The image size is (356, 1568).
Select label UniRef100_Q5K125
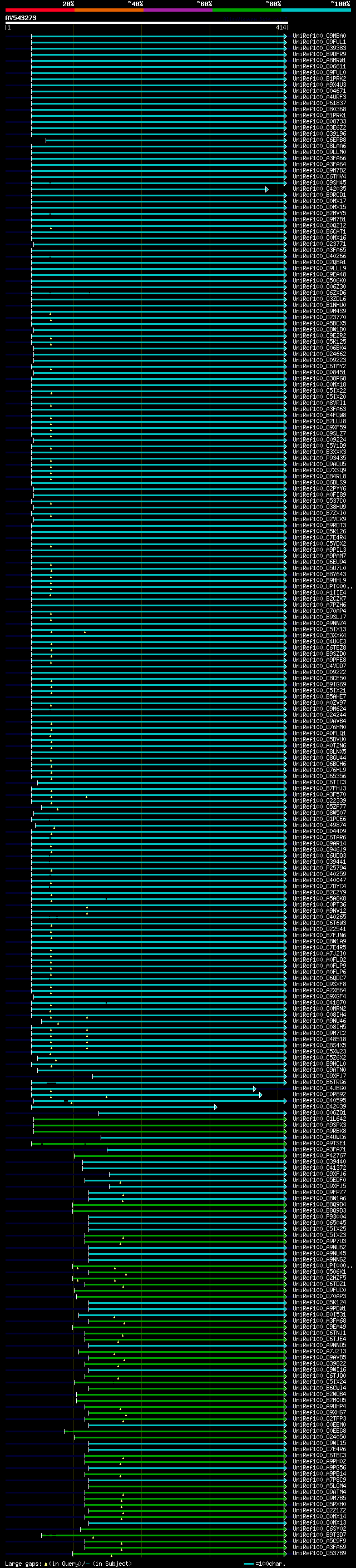tap(319, 342)
